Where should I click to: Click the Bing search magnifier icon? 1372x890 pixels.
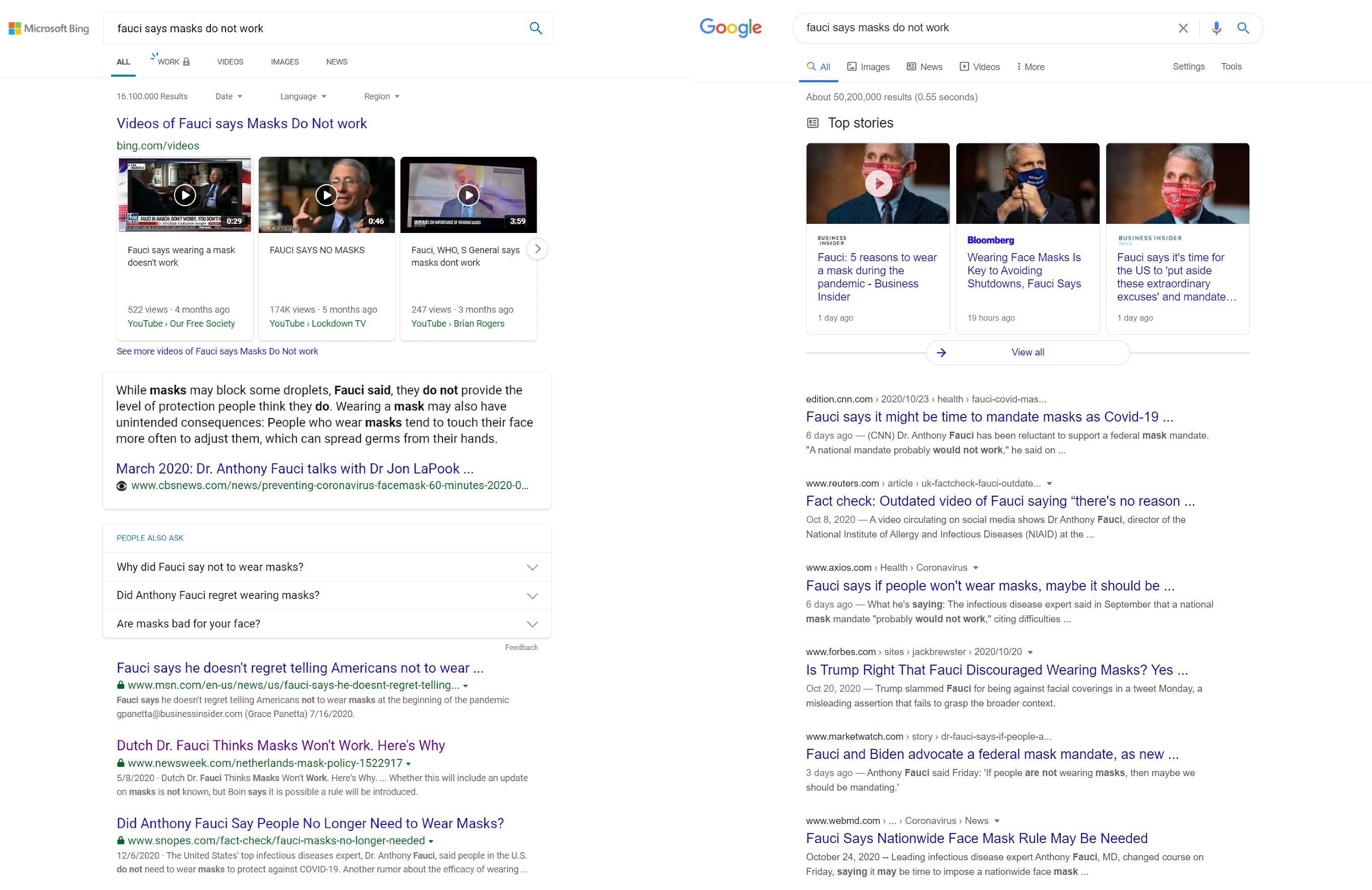pyautogui.click(x=536, y=28)
